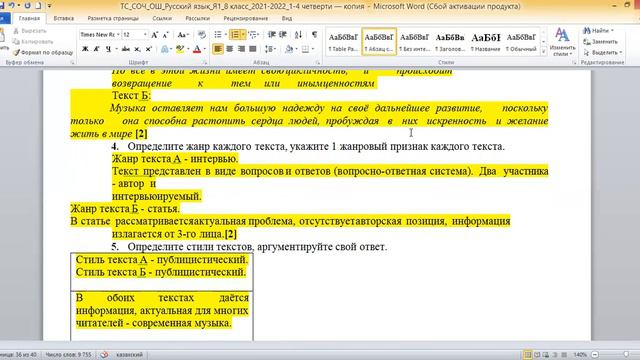Sort text alphabetically
Viewport: 640px width, 360px height.
click(x=298, y=35)
